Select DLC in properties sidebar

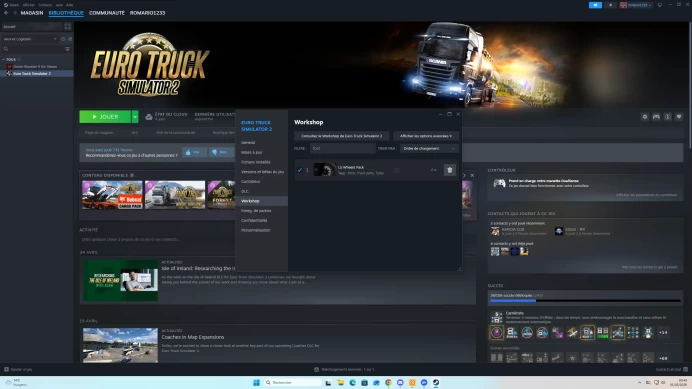coord(245,191)
